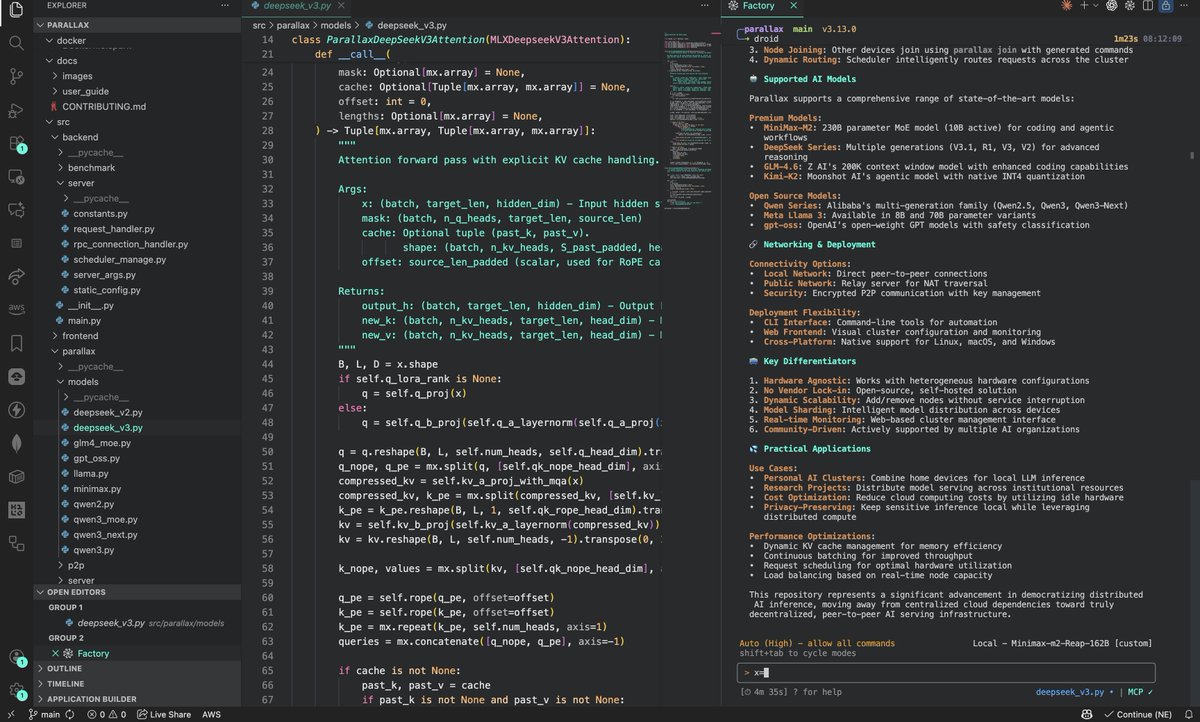The height and width of the screenshot is (722, 1200).
Task: Open errors and warnings in status bar
Action: tap(108, 714)
